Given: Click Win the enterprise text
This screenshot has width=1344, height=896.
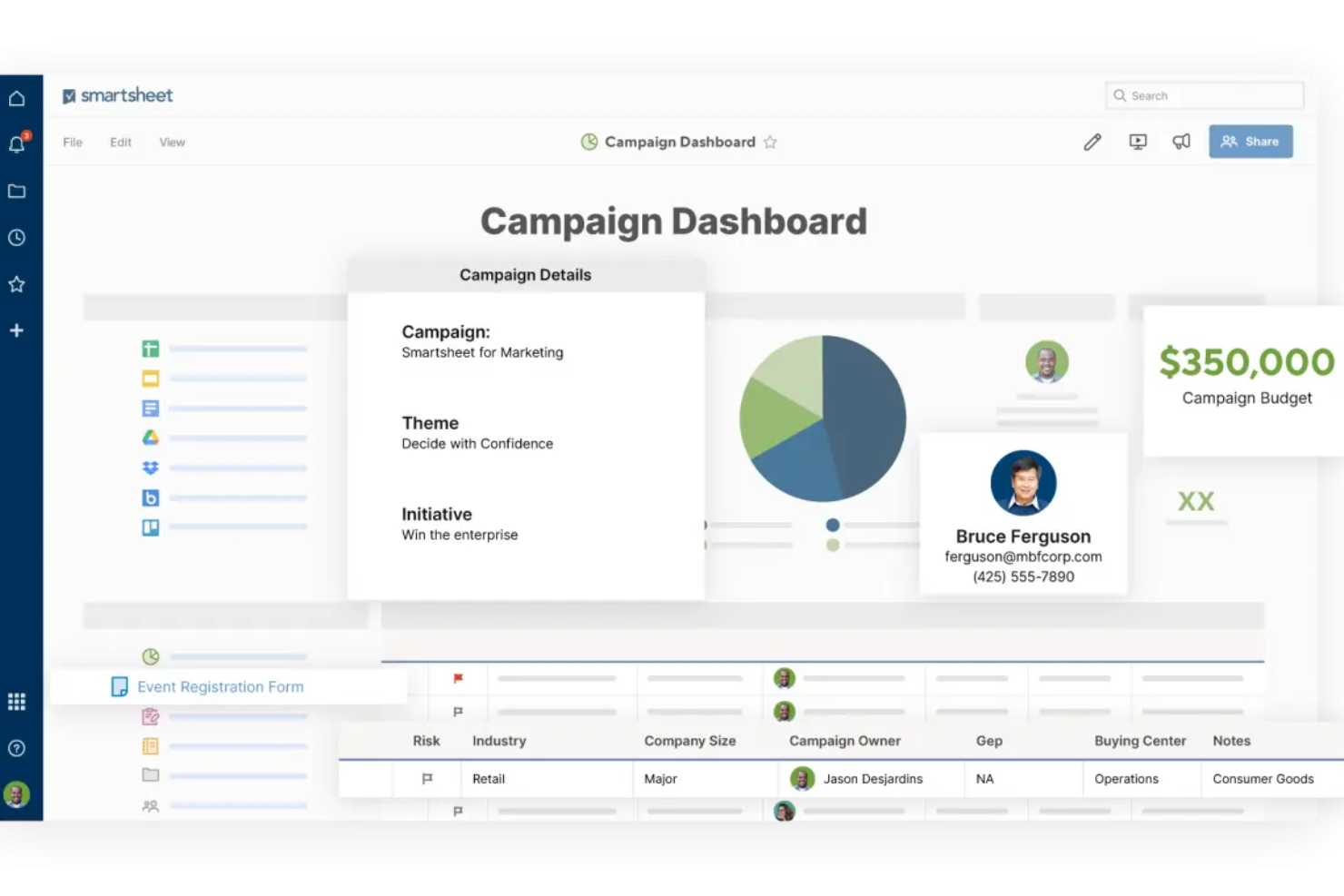Looking at the screenshot, I should 460,535.
